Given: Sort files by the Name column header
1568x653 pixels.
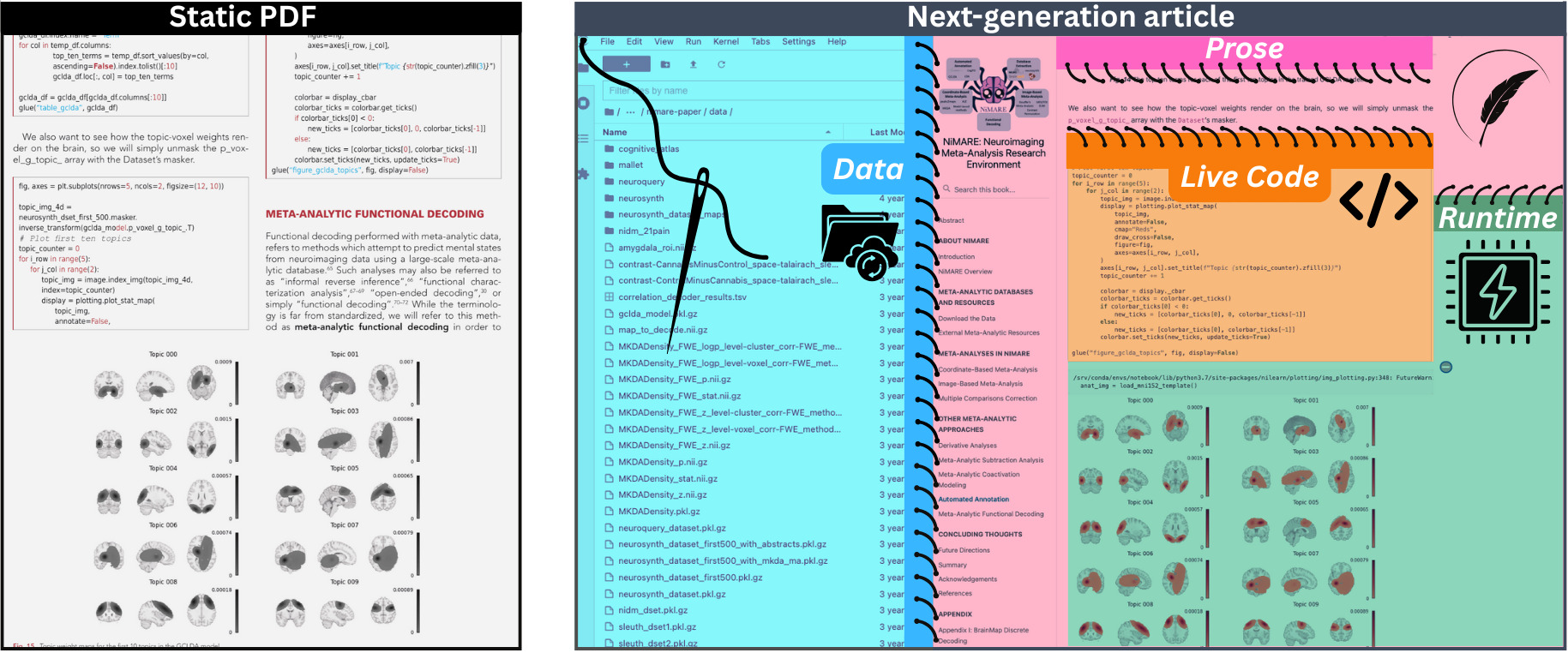Looking at the screenshot, I should point(615,132).
